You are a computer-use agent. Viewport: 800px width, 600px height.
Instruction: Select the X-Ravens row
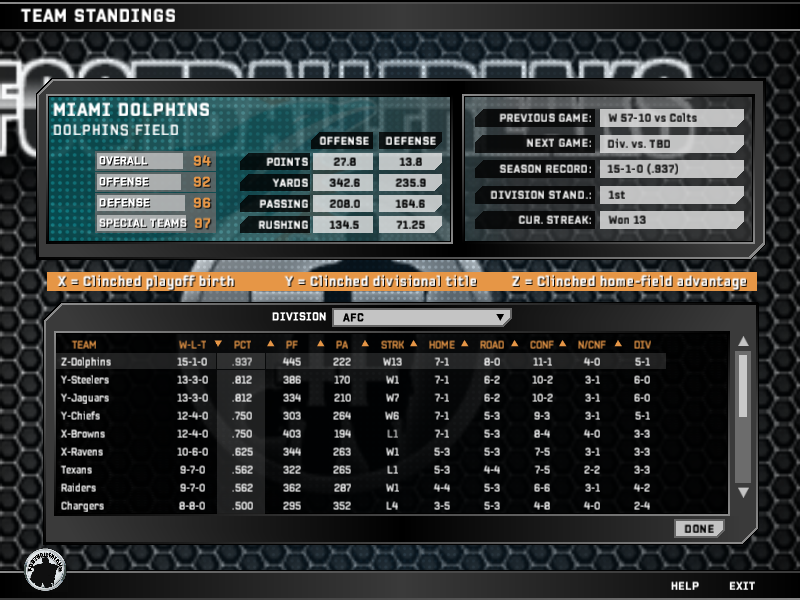tap(361, 452)
